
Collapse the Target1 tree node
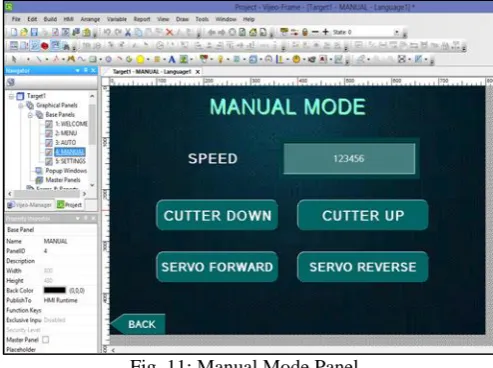pos(11,96)
